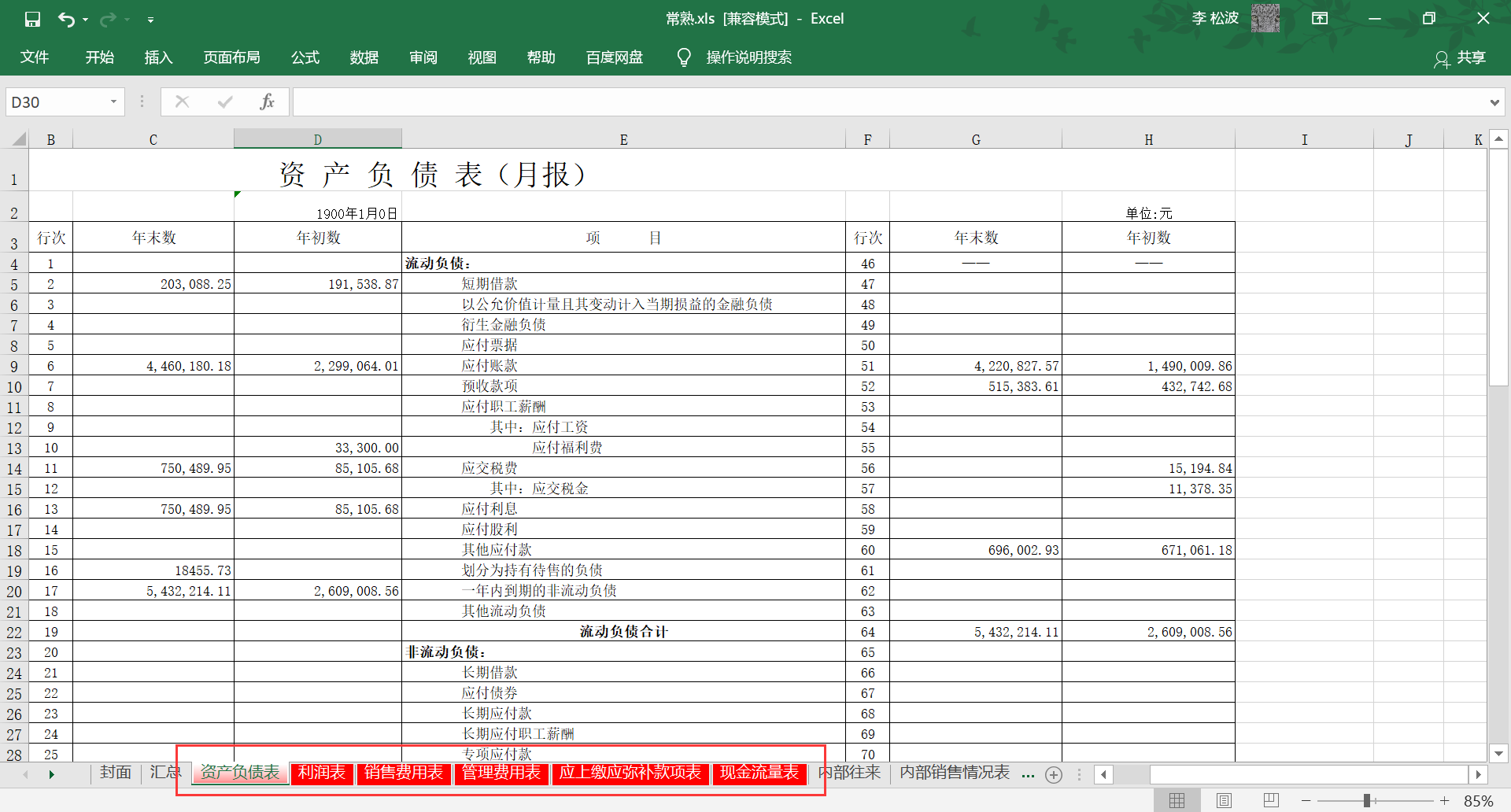Click the Ribbon Display Options icon

pyautogui.click(x=1320, y=18)
